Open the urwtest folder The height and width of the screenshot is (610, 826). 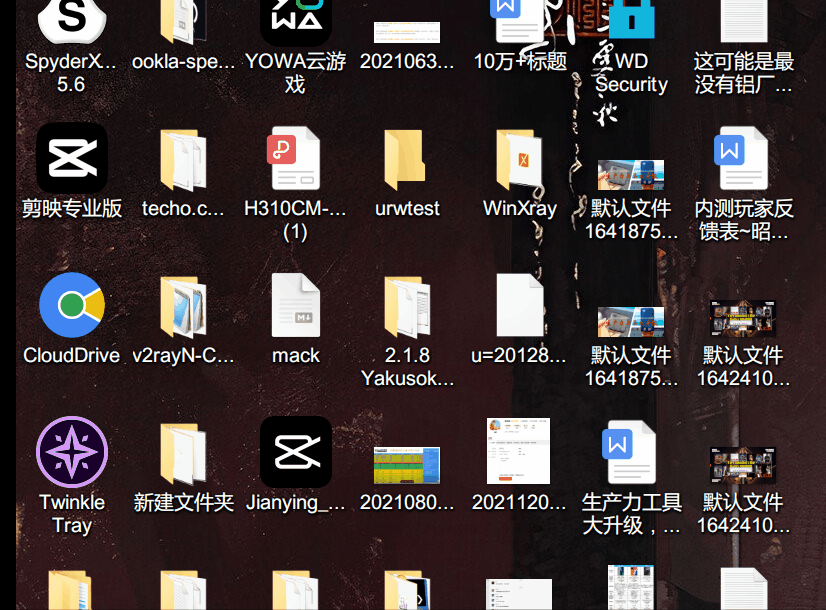(405, 160)
